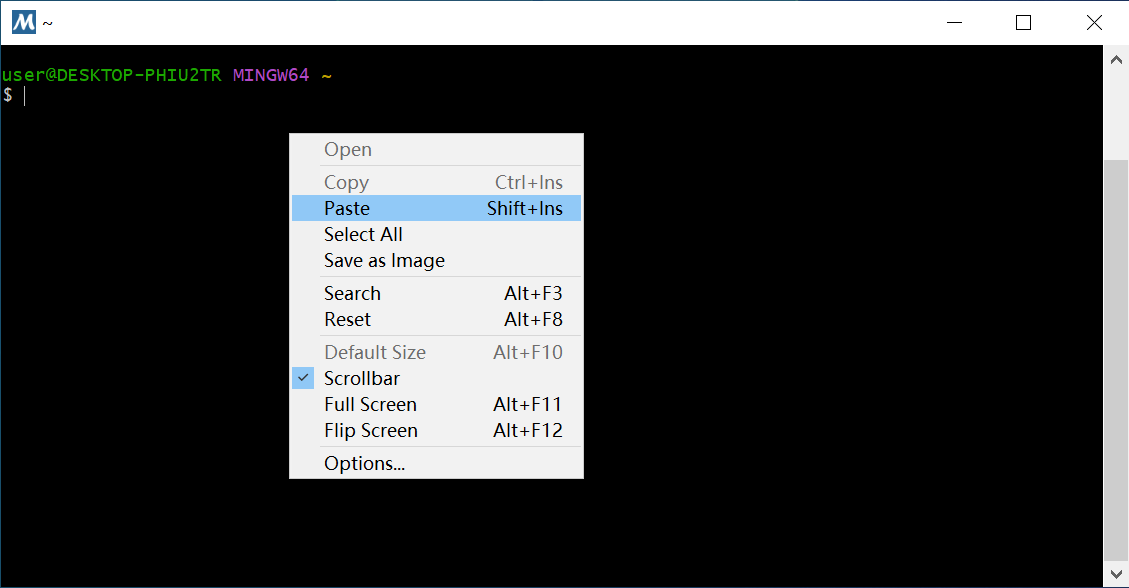
Task: Click the Open entry at menu top
Action: click(347, 150)
